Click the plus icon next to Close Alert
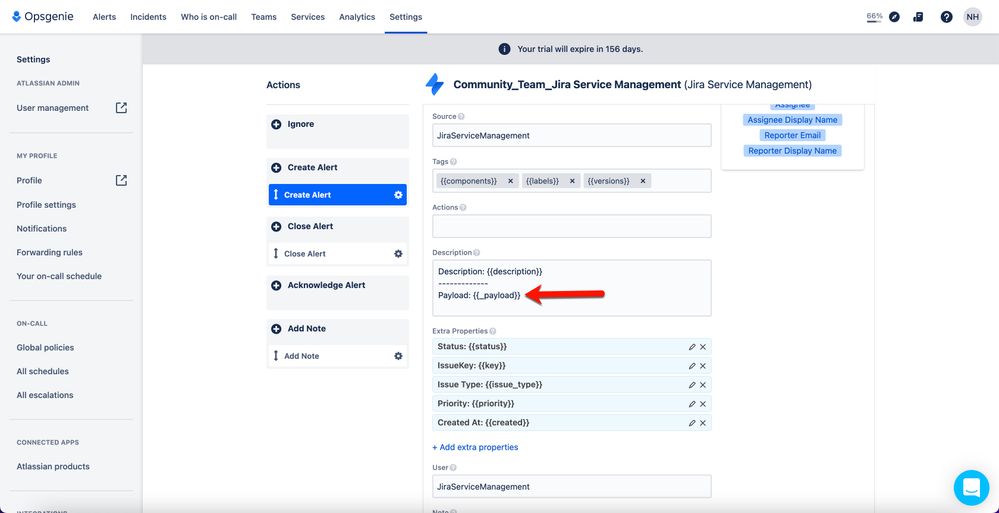This screenshot has width=999, height=513. click(276, 226)
